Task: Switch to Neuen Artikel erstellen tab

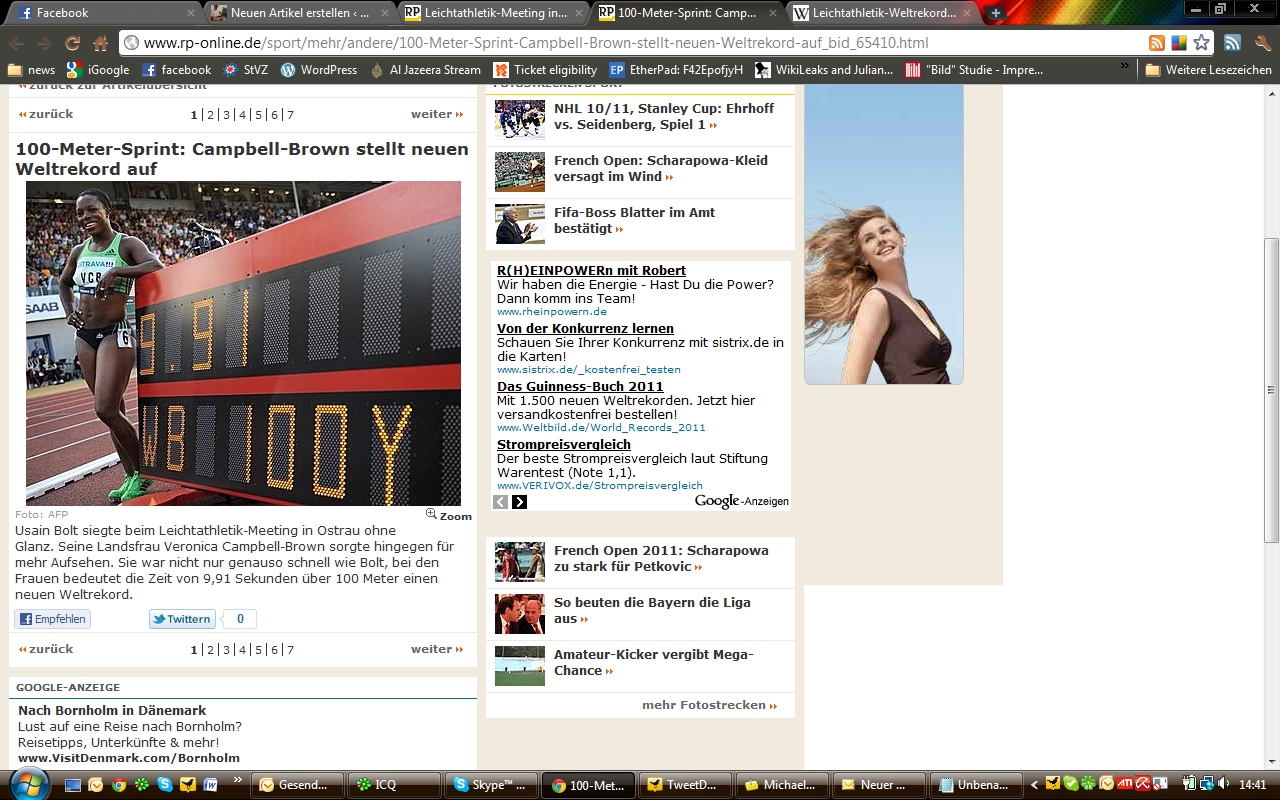Action: click(x=298, y=13)
